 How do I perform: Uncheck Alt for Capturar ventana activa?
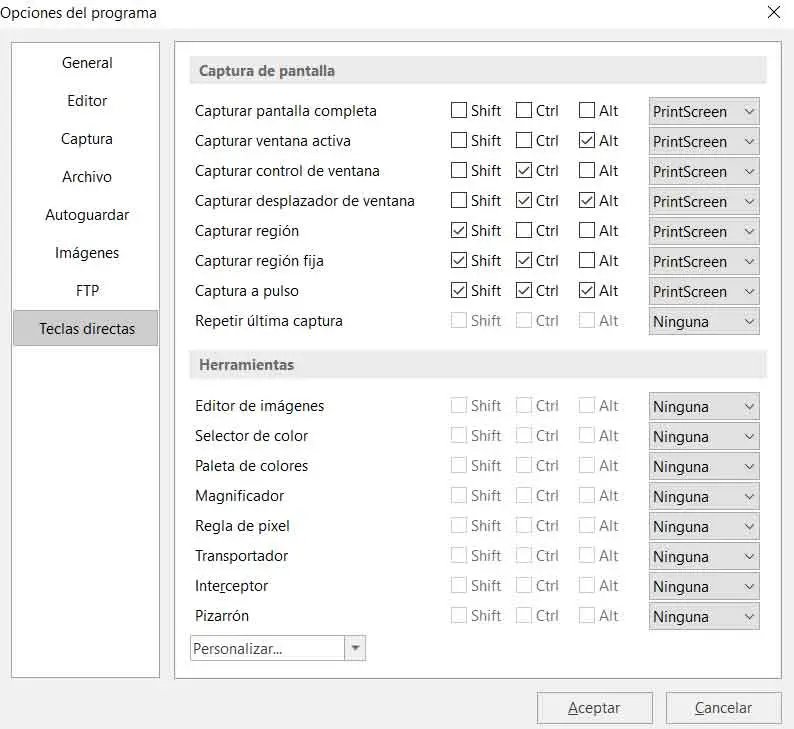point(588,141)
